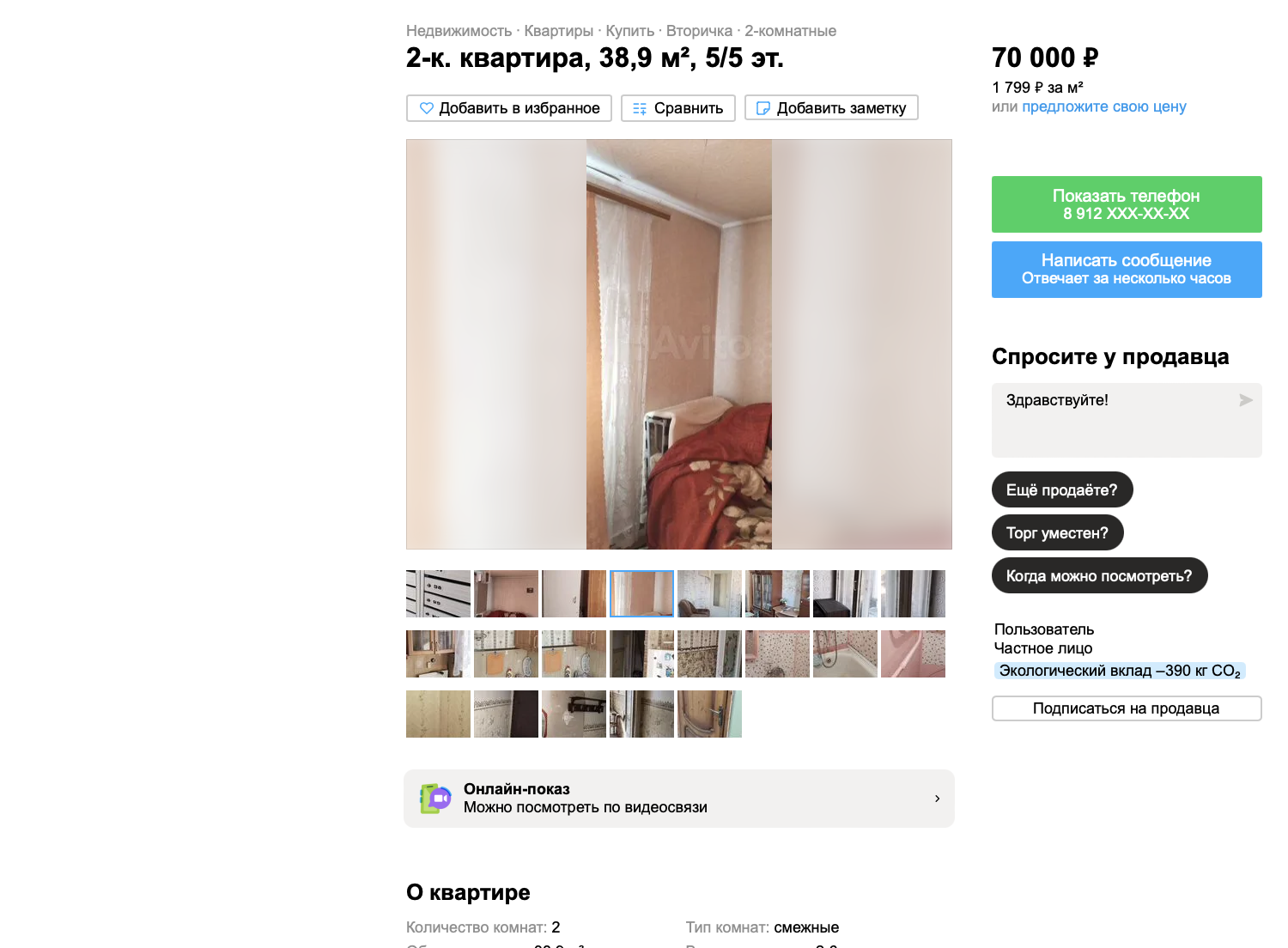The height and width of the screenshot is (948, 1288).
Task: Open the Квартиры breadcrumb
Action: [x=558, y=31]
